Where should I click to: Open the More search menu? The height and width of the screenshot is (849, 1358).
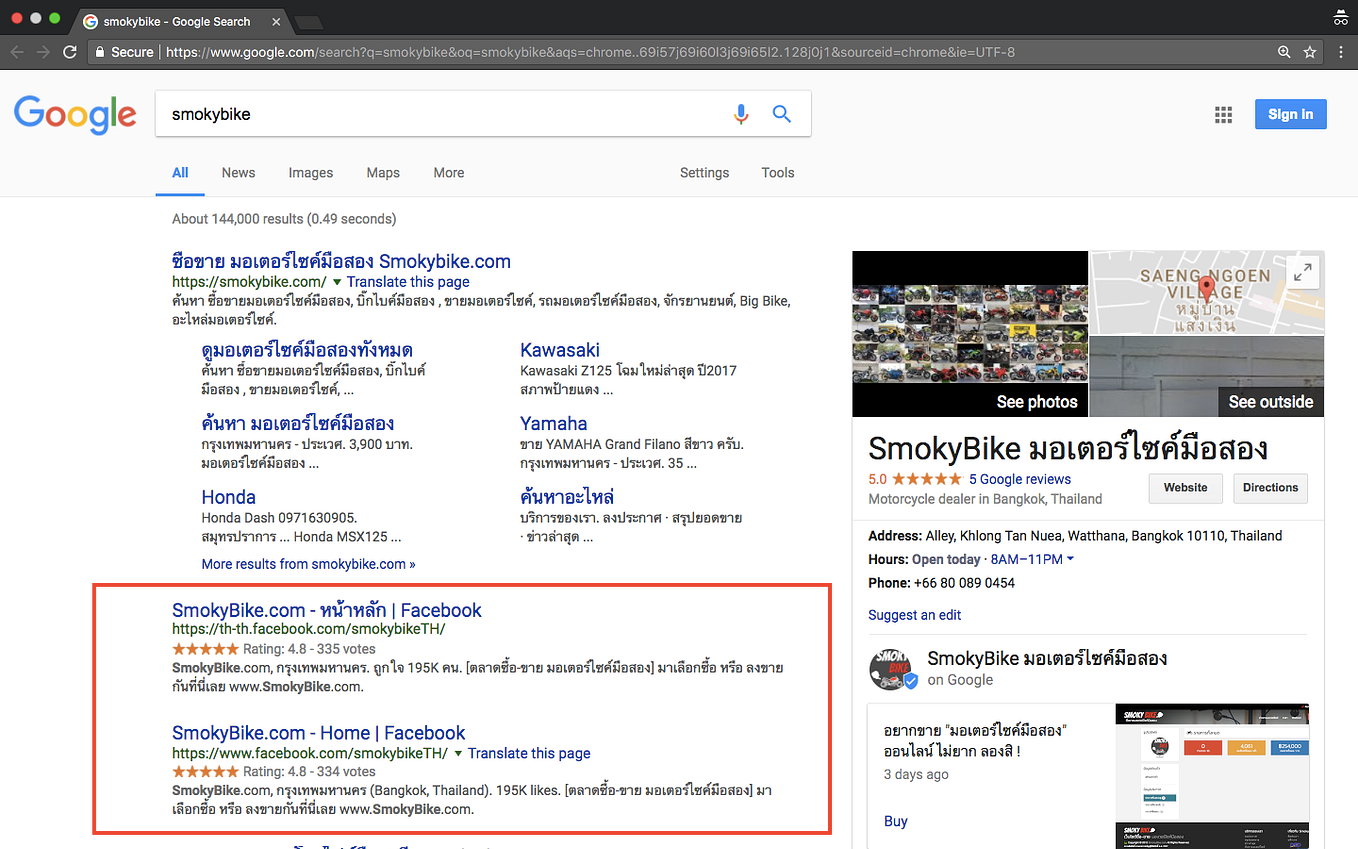point(449,172)
